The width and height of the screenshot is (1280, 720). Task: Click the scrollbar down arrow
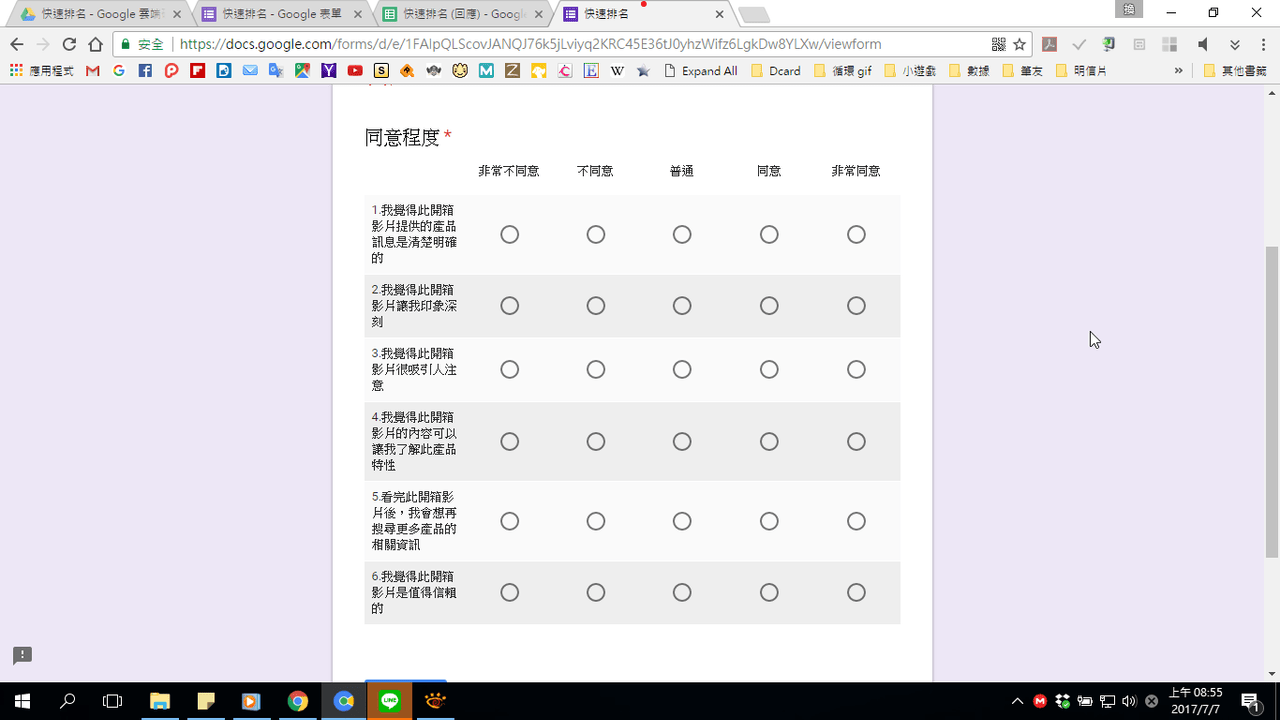[x=1272, y=674]
